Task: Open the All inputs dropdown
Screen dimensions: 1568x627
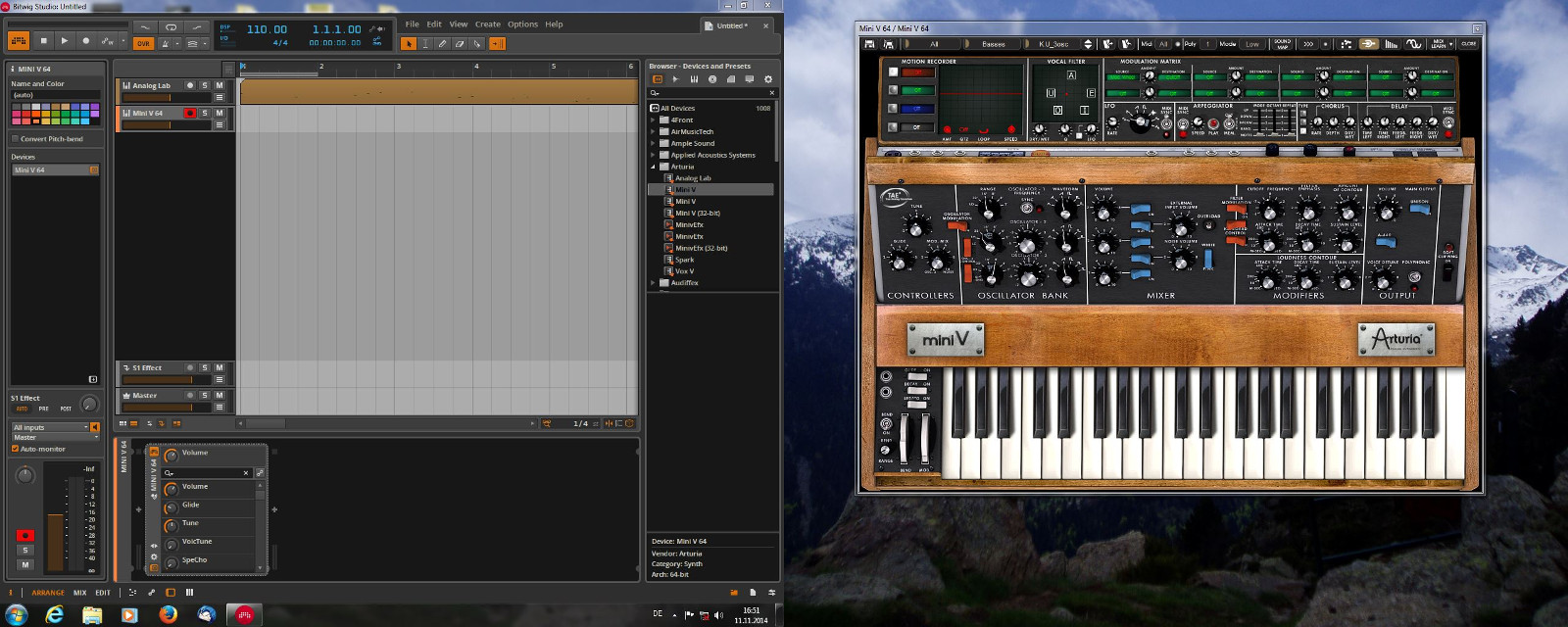Action: 50,427
